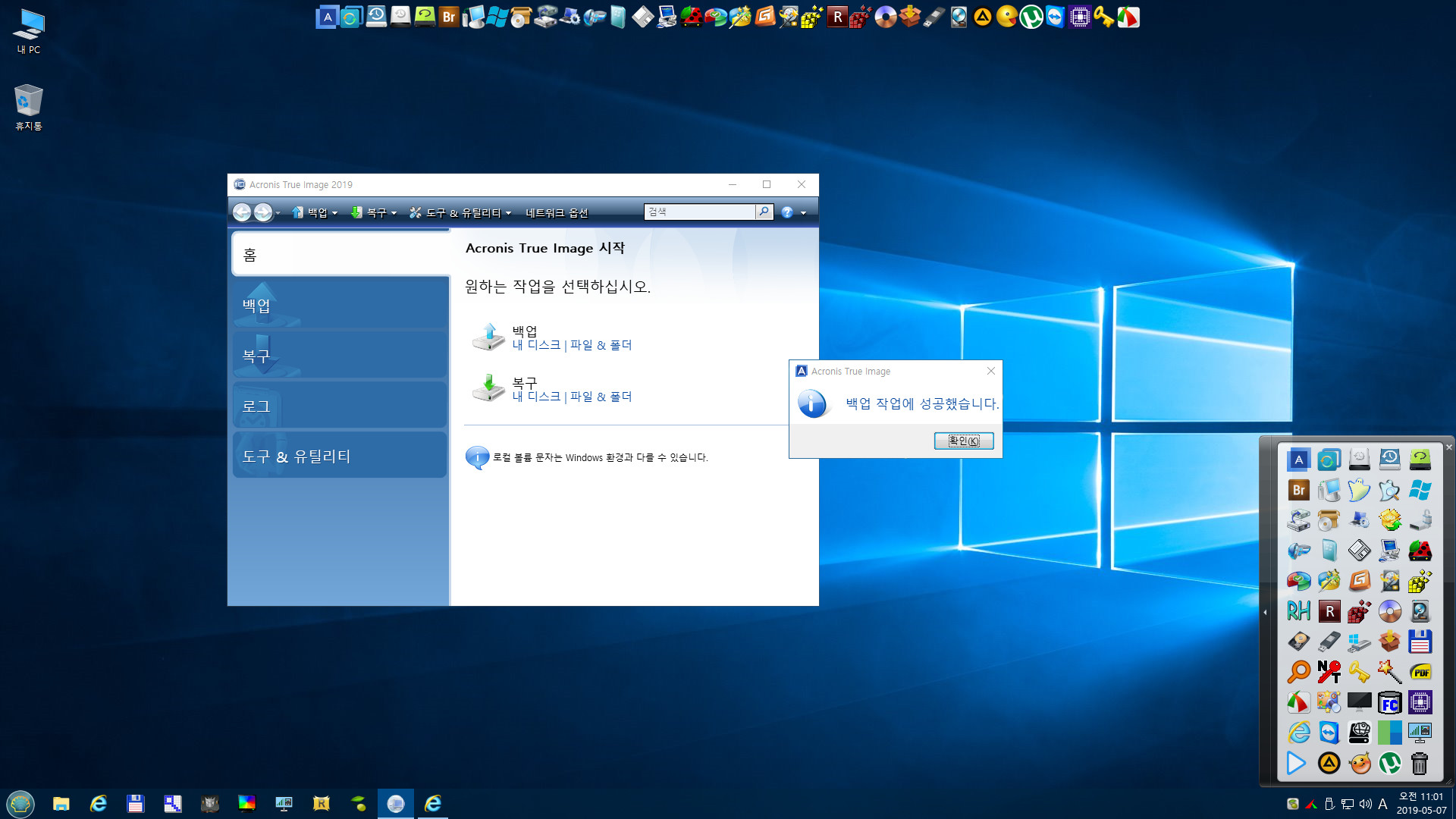The width and height of the screenshot is (1456, 819).
Task: Launch the magic wand icon in launcher panel
Action: (1390, 672)
